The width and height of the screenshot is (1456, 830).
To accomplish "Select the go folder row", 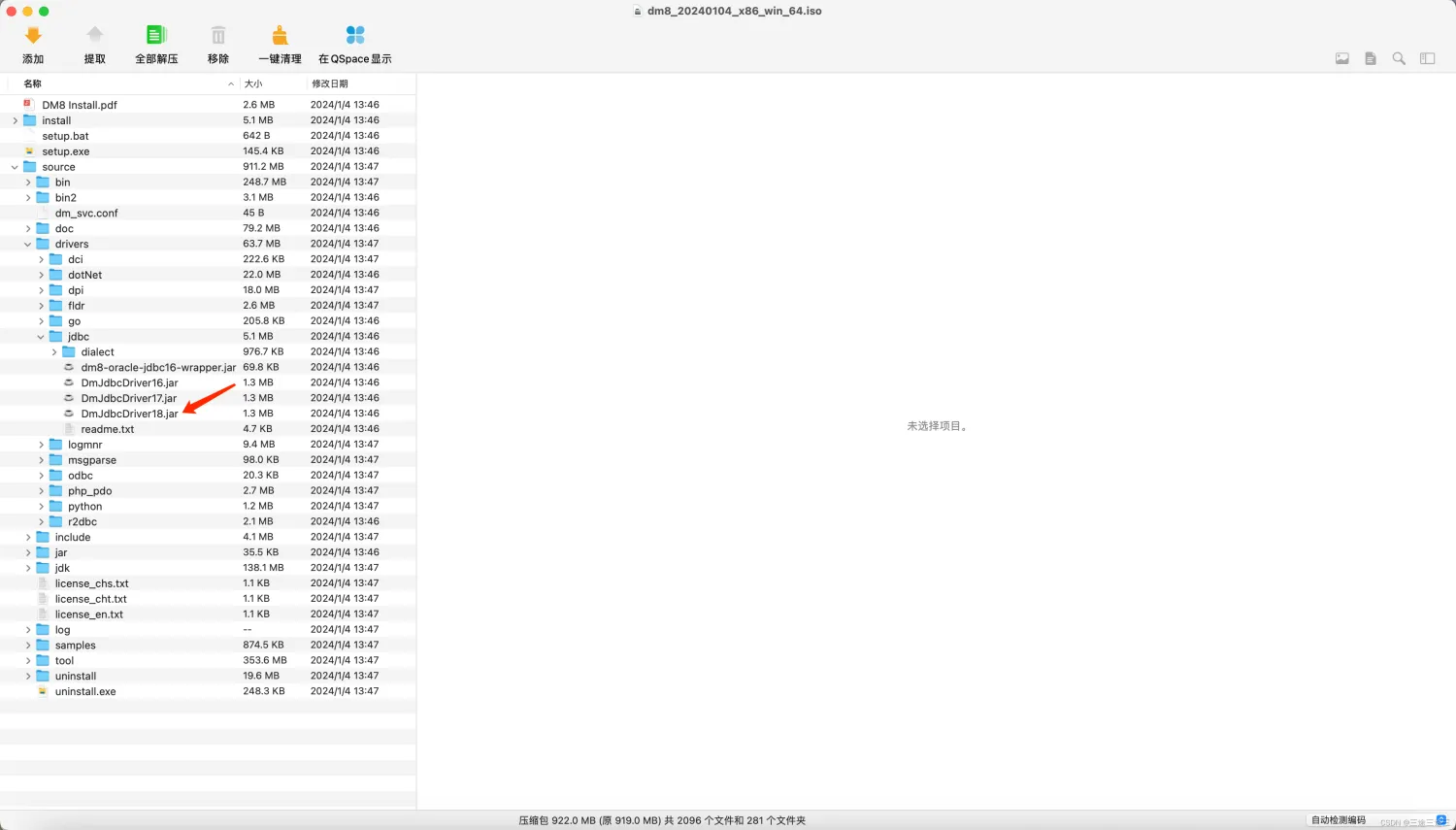I will pyautogui.click(x=208, y=321).
